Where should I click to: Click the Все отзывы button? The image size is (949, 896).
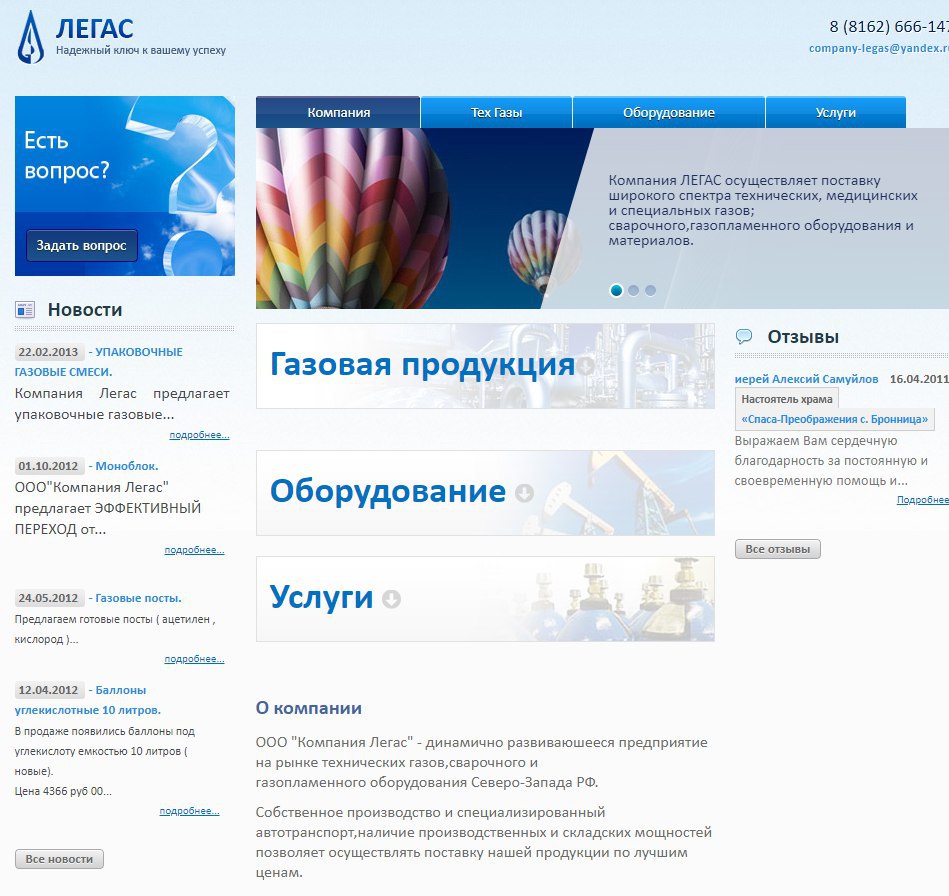(x=778, y=549)
